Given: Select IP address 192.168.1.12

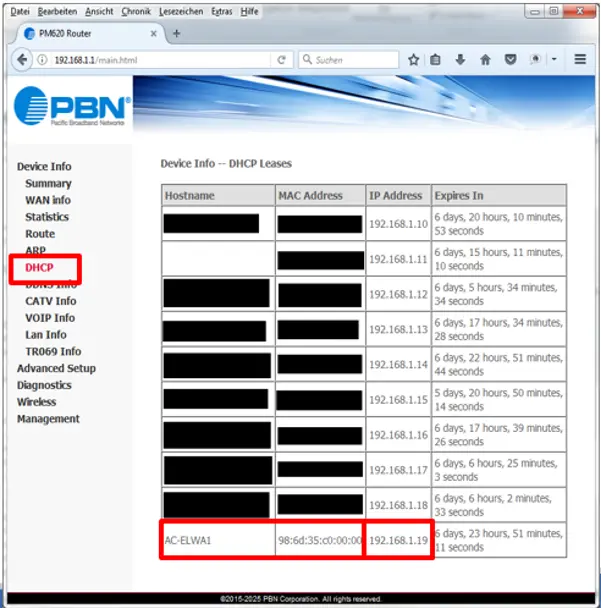Looking at the screenshot, I should point(398,294).
